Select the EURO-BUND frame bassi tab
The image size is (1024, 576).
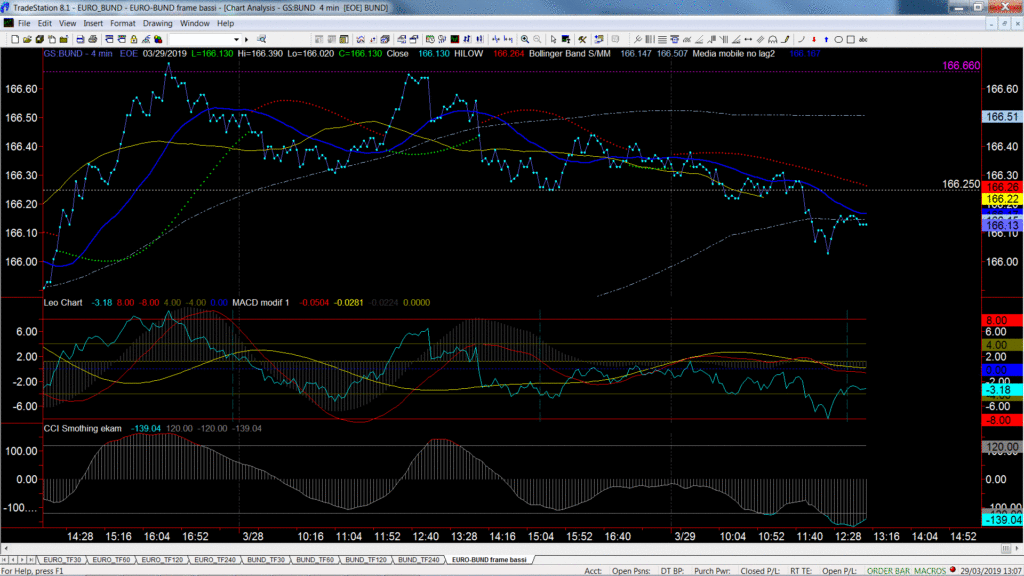(489, 560)
